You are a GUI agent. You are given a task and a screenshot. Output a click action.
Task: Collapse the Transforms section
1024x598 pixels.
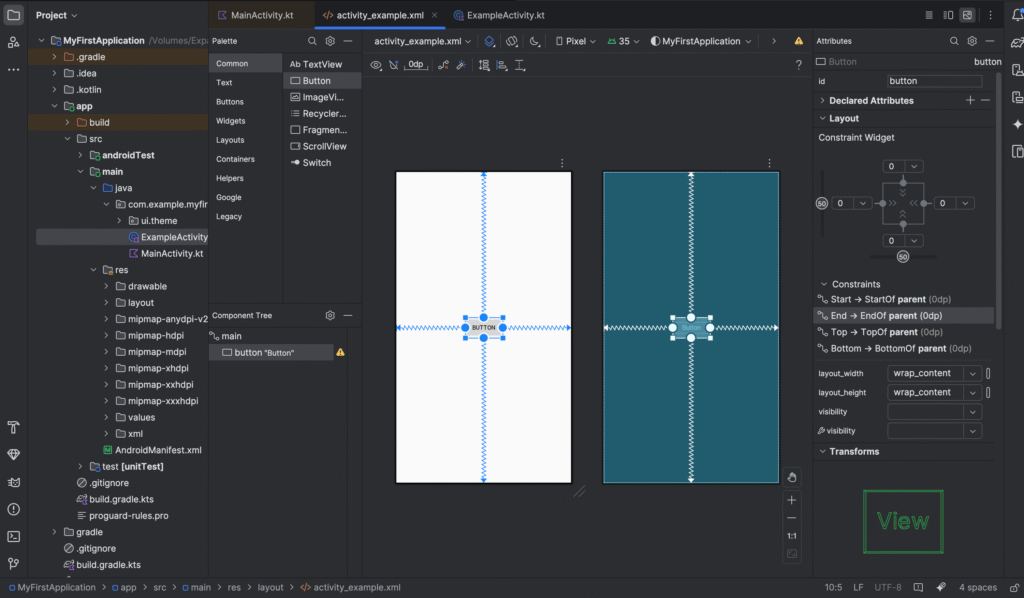(x=822, y=451)
